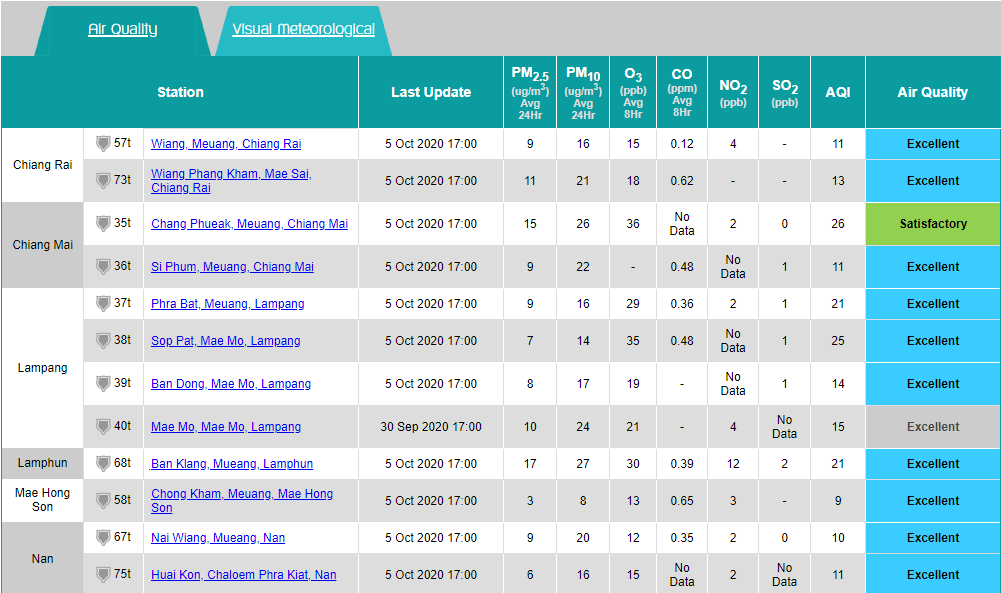1001x593 pixels.
Task: Click CO value 0.65 for Chong Kham
Action: coord(682,500)
